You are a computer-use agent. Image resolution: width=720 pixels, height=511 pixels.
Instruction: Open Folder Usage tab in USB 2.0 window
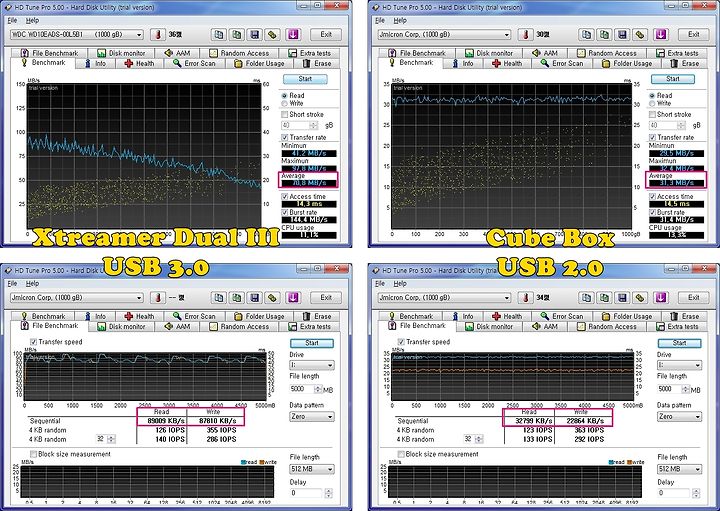click(x=627, y=317)
